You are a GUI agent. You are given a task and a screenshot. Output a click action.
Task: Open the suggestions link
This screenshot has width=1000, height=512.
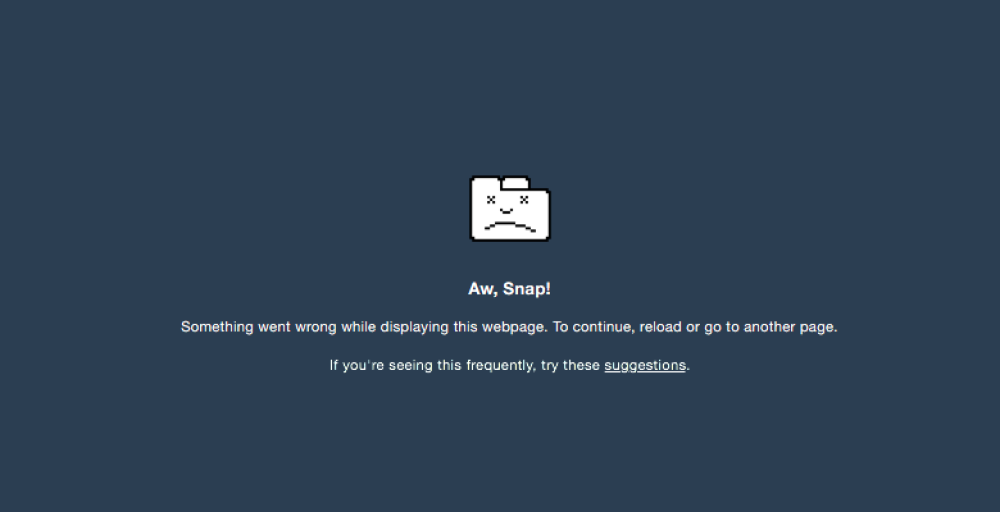click(645, 365)
